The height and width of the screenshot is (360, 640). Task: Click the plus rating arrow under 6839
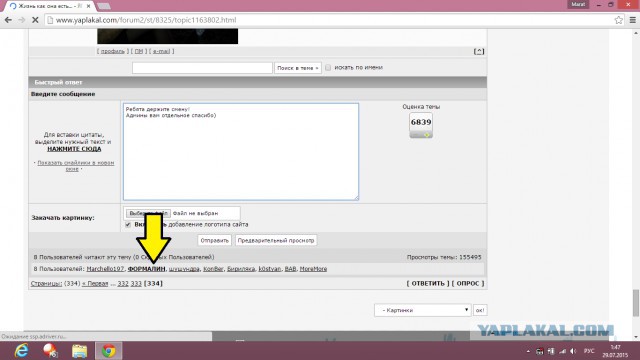click(x=427, y=135)
